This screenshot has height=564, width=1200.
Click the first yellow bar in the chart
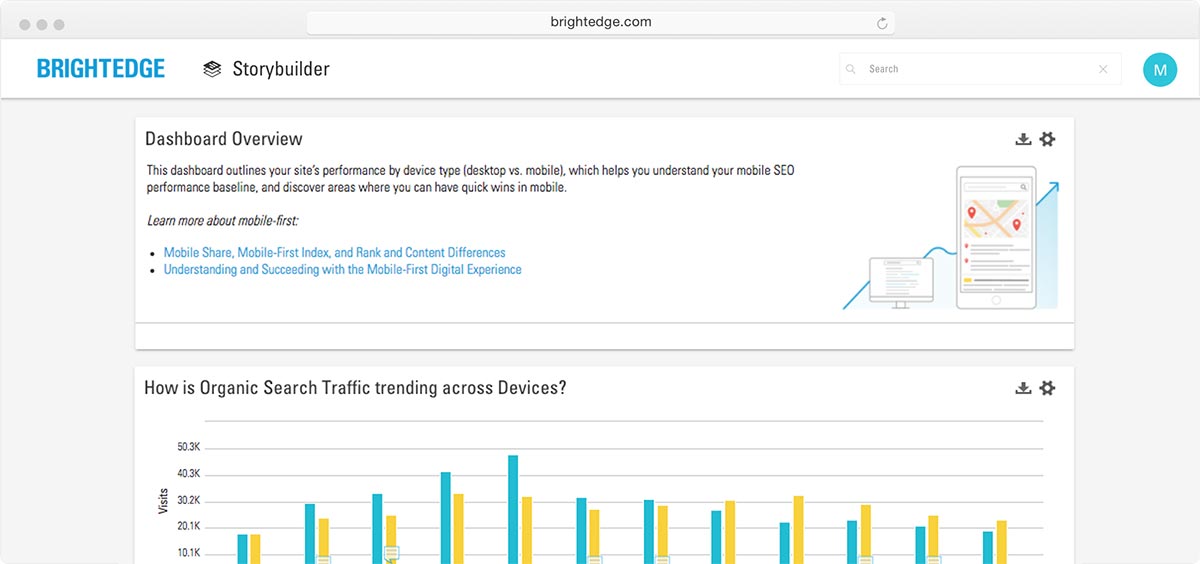[x=255, y=548]
